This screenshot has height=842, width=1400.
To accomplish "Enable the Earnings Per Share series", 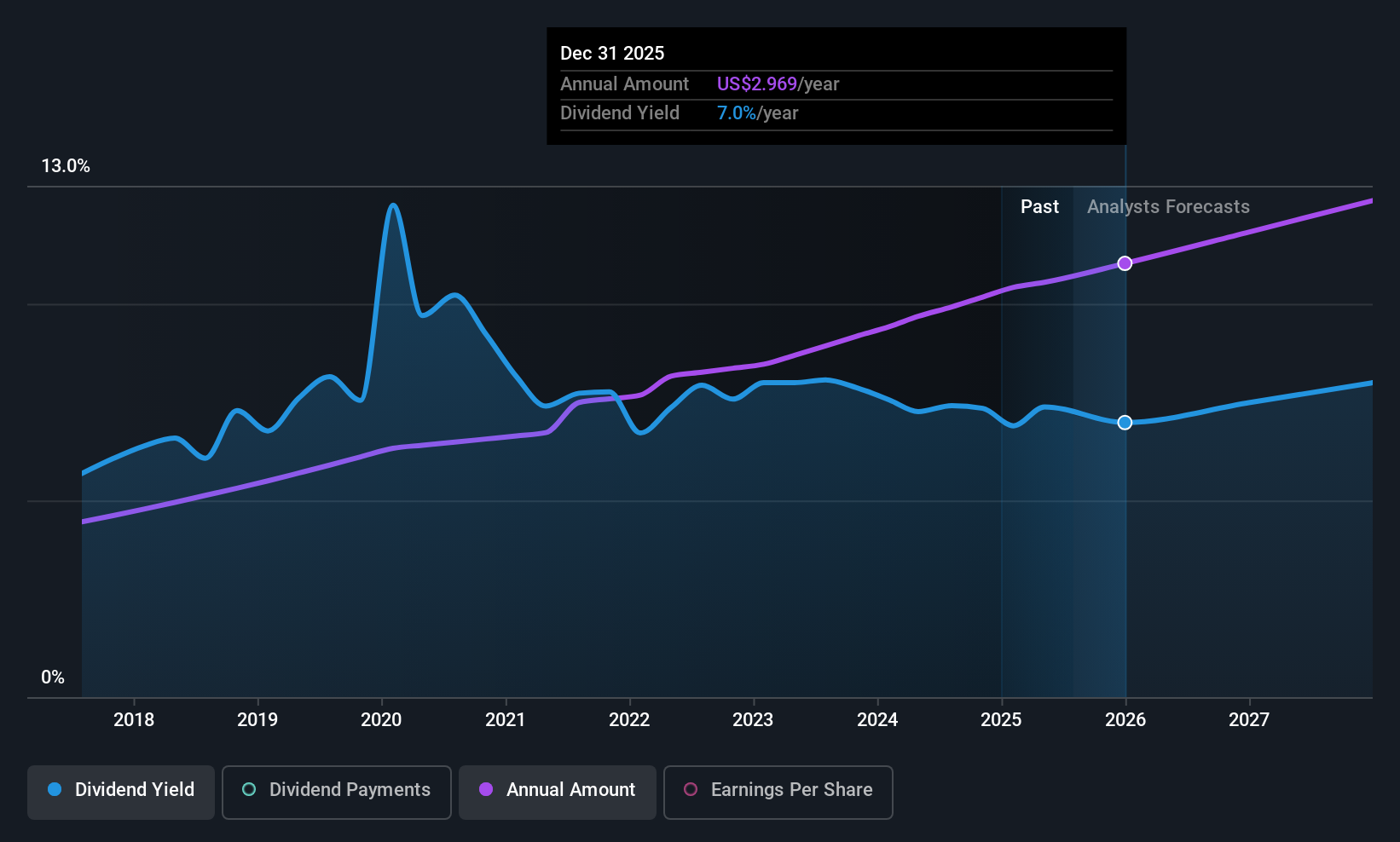I will pos(778,793).
